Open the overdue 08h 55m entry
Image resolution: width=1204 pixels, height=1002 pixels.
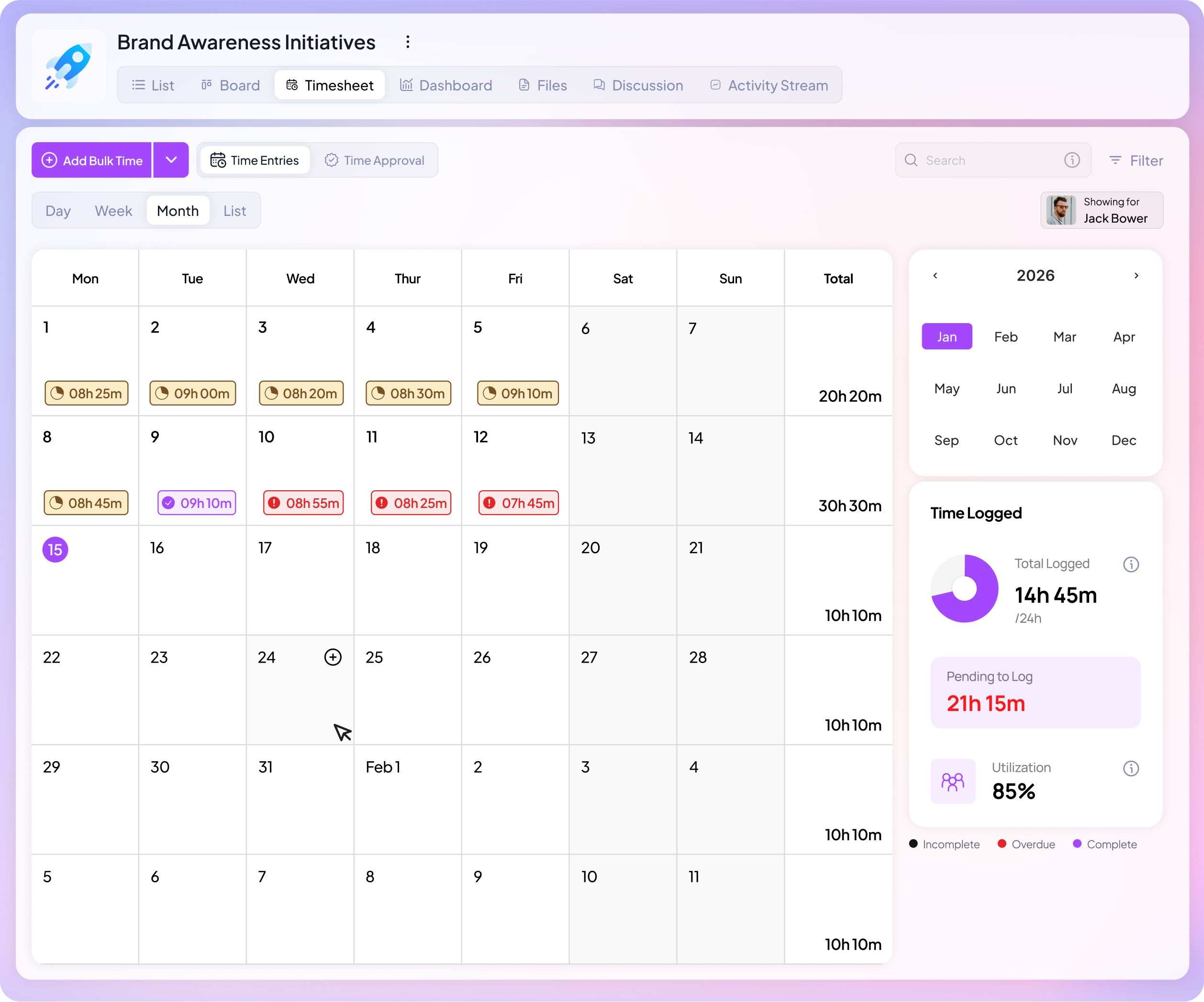tap(303, 503)
